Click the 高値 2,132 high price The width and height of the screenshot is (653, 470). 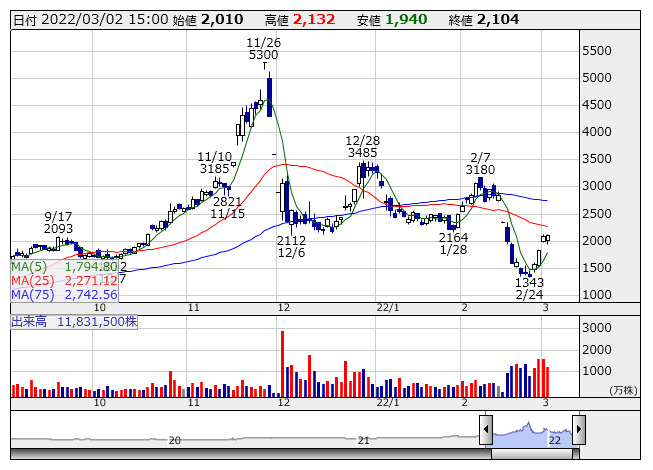(x=300, y=20)
